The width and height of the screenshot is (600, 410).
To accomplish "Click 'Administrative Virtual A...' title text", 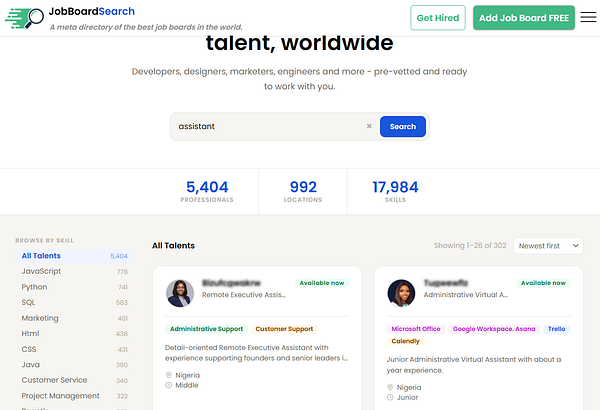I will click(466, 295).
